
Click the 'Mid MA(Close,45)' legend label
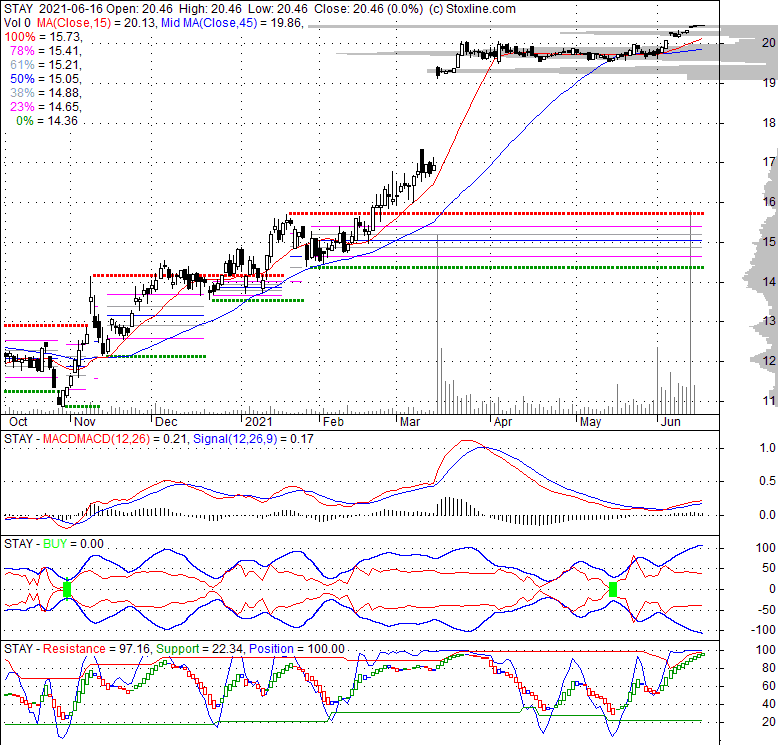pos(209,23)
